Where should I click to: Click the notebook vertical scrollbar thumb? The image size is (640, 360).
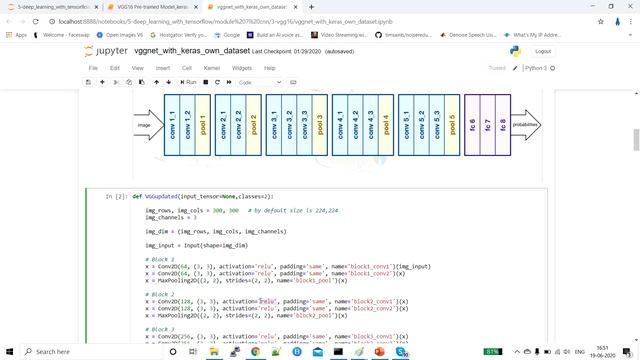click(x=636, y=140)
